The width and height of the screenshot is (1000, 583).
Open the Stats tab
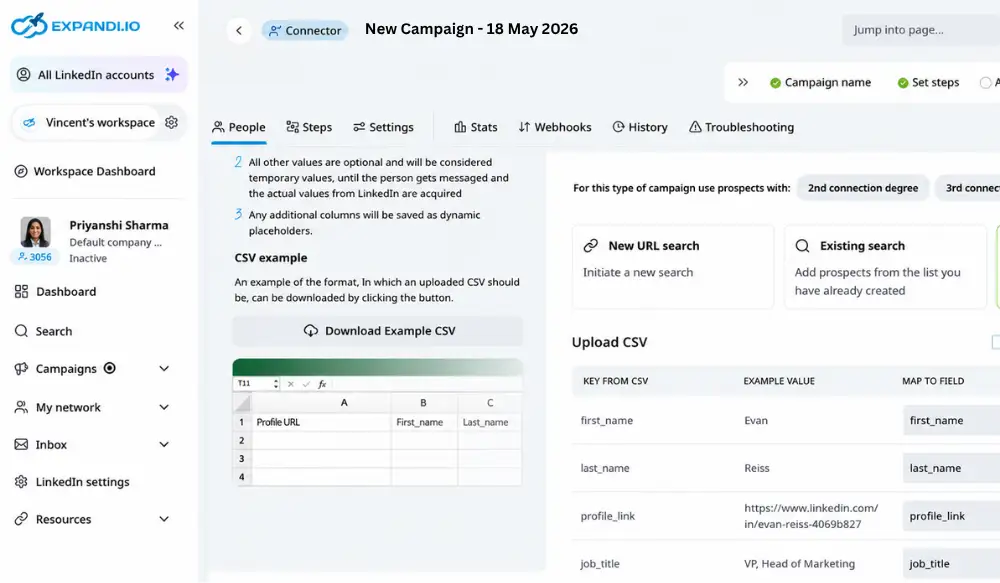476,127
